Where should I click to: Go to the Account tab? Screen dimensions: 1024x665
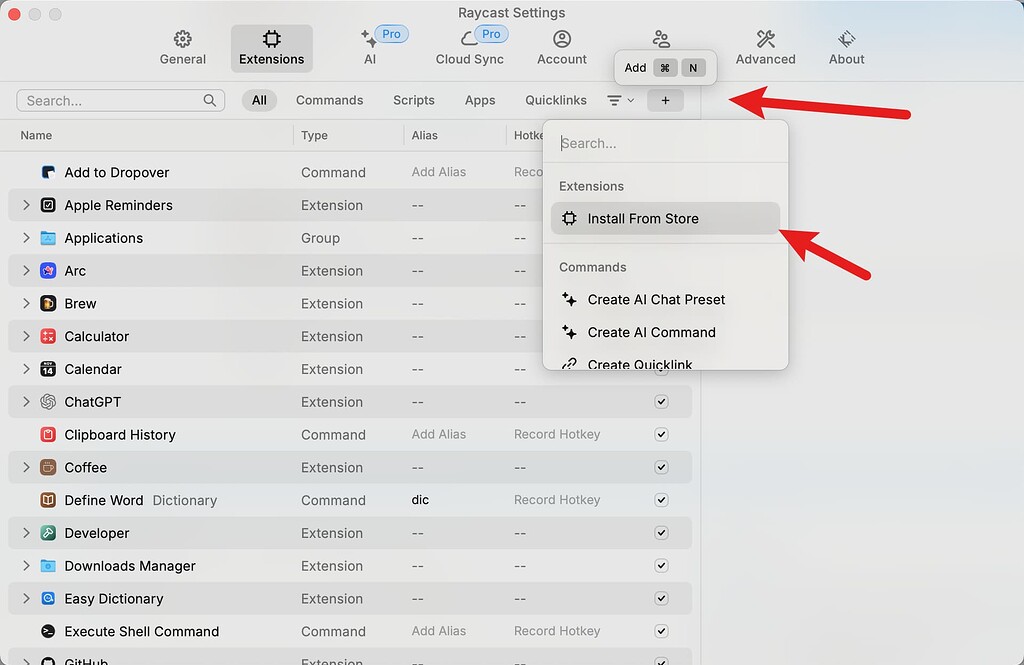562,48
